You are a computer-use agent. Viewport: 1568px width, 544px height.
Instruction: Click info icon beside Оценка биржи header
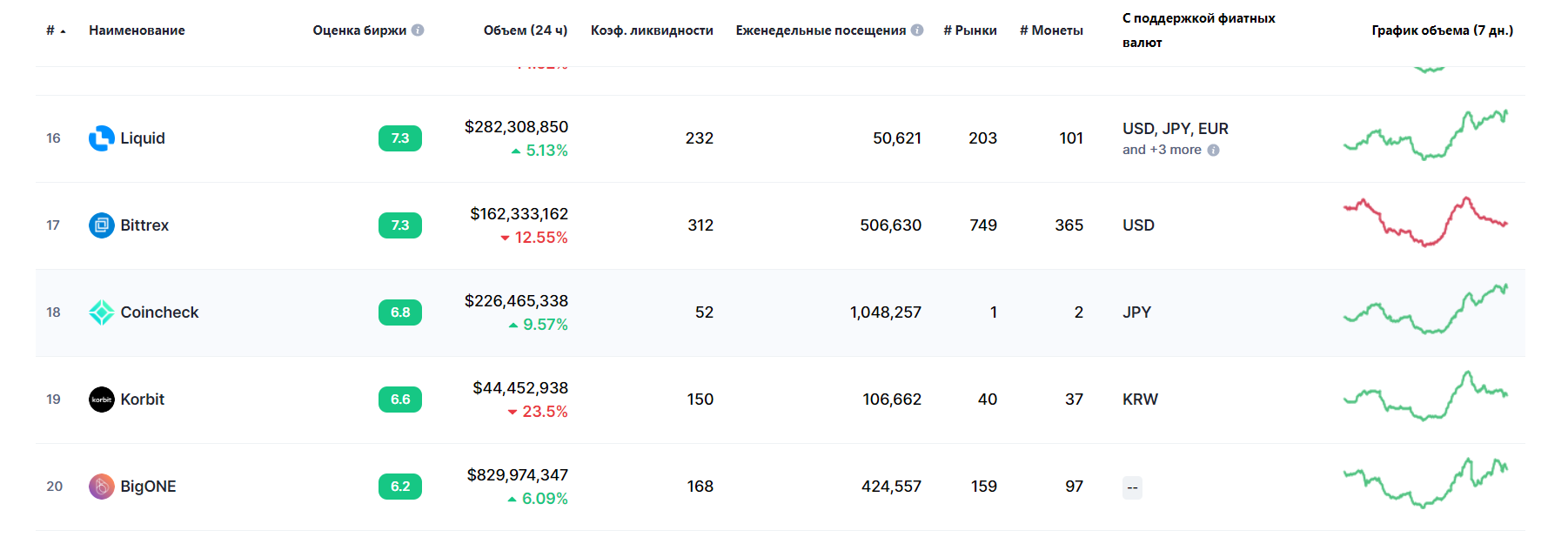pos(418,30)
